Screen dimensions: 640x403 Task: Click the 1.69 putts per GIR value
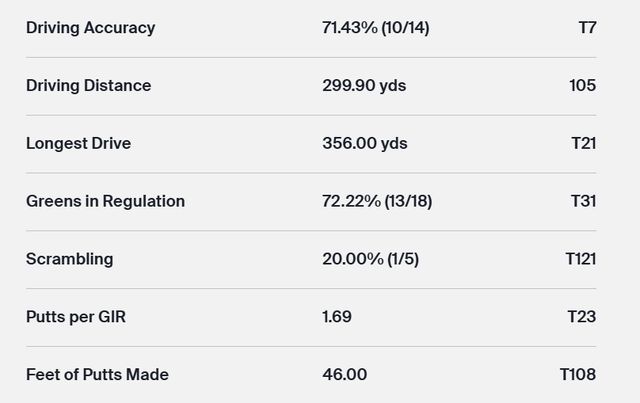[337, 317]
